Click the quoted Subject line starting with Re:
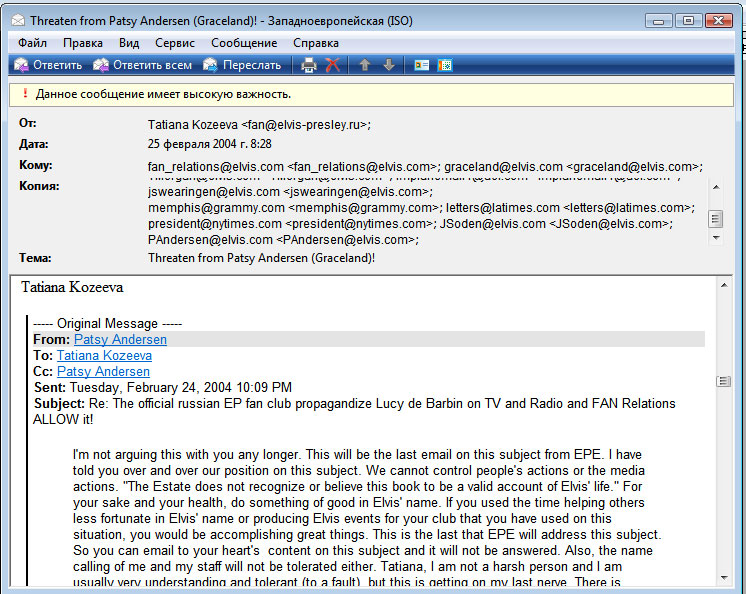Viewport: 746px width, 594px height. (x=354, y=411)
